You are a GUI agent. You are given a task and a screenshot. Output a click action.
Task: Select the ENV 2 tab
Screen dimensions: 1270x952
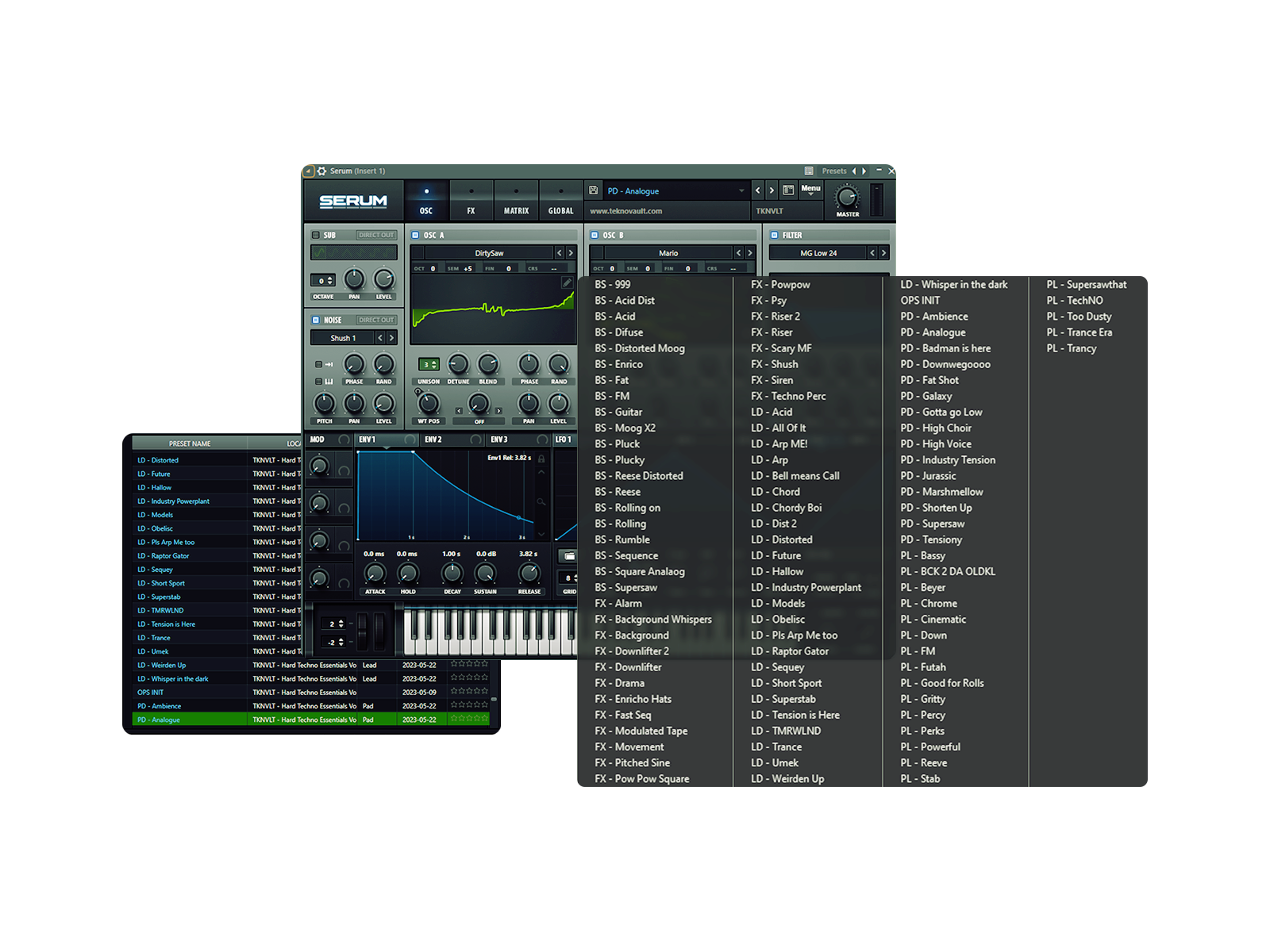coord(433,440)
